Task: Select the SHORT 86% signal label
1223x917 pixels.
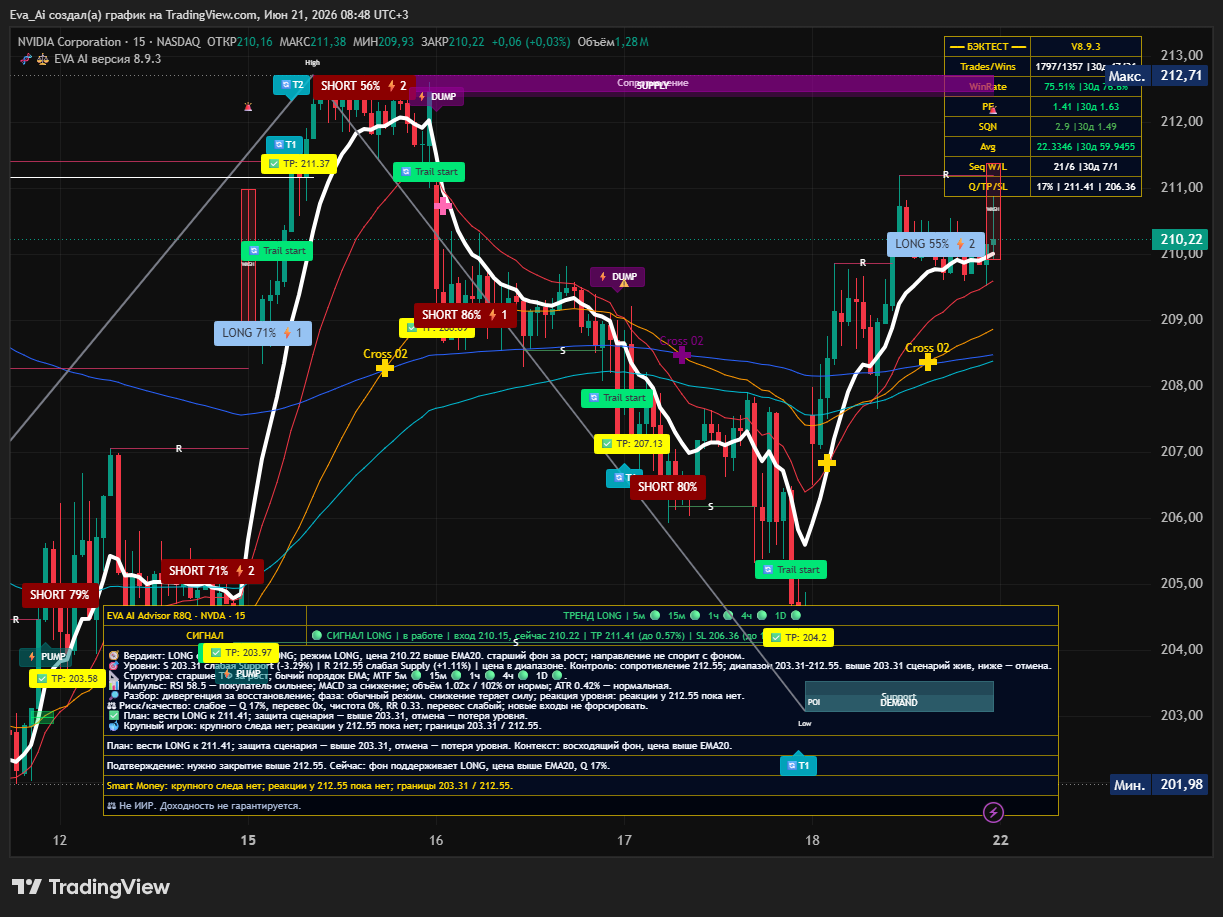Action: [465, 315]
